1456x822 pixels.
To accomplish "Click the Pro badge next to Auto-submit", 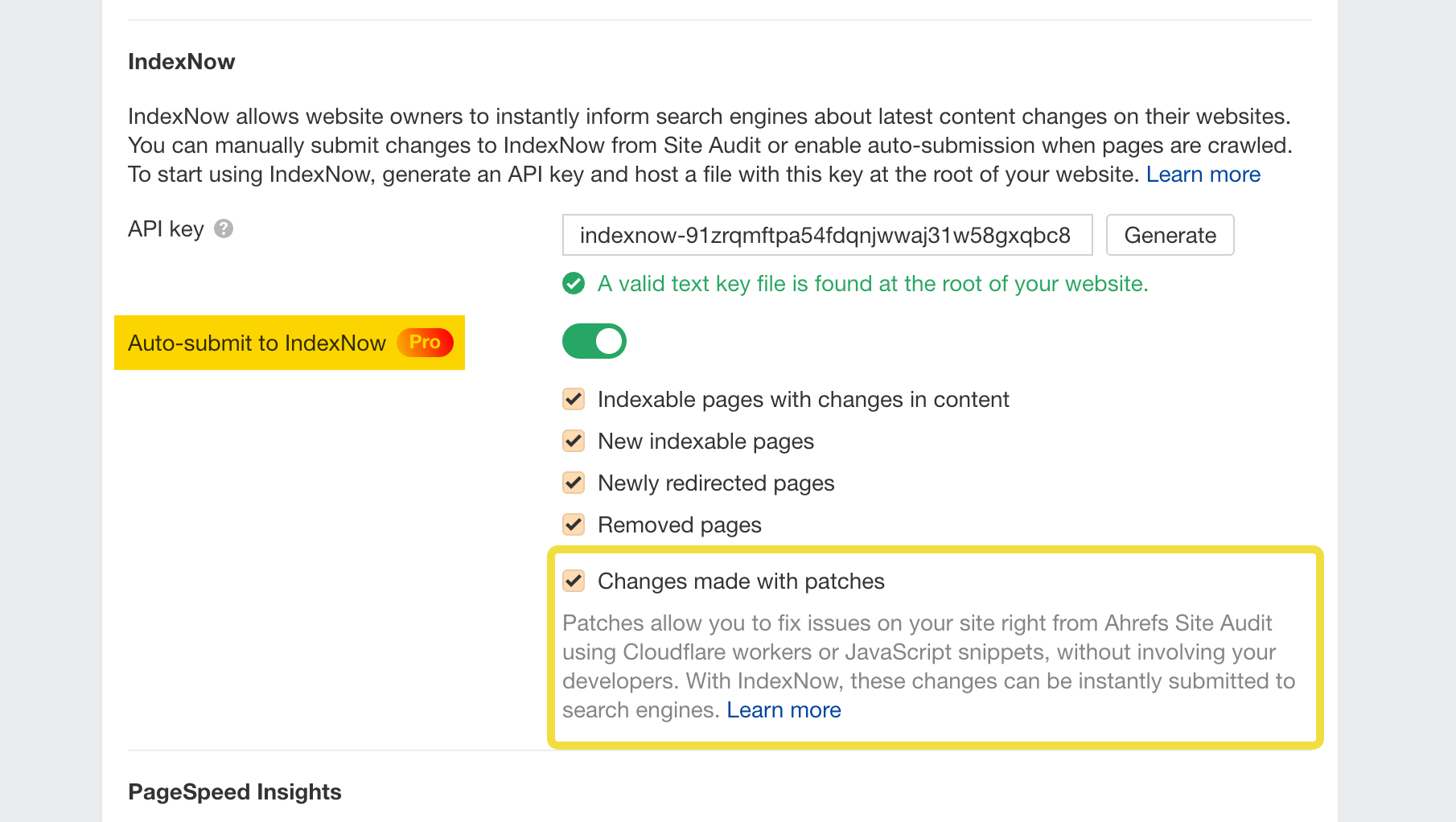I will 425,343.
